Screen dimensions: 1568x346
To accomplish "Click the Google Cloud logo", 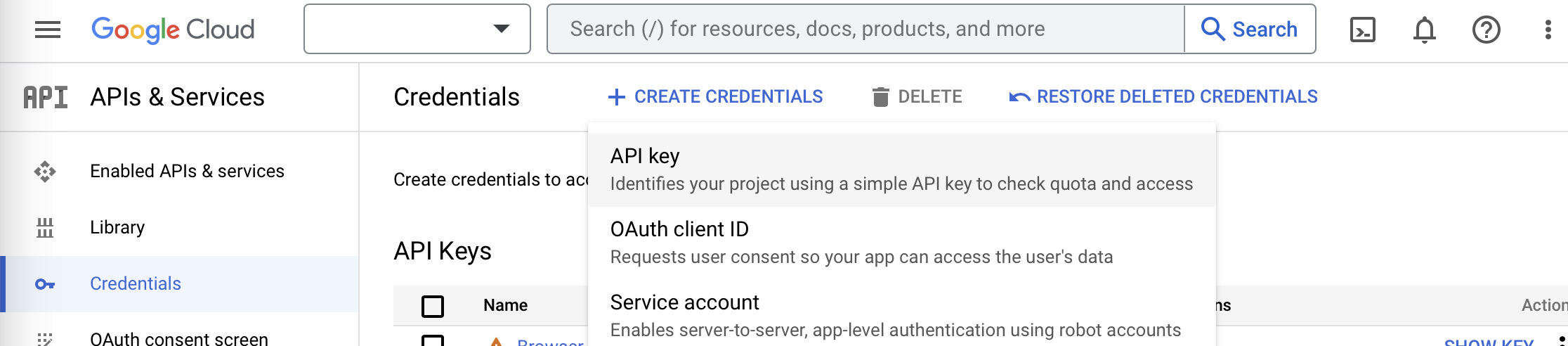I will click(173, 30).
